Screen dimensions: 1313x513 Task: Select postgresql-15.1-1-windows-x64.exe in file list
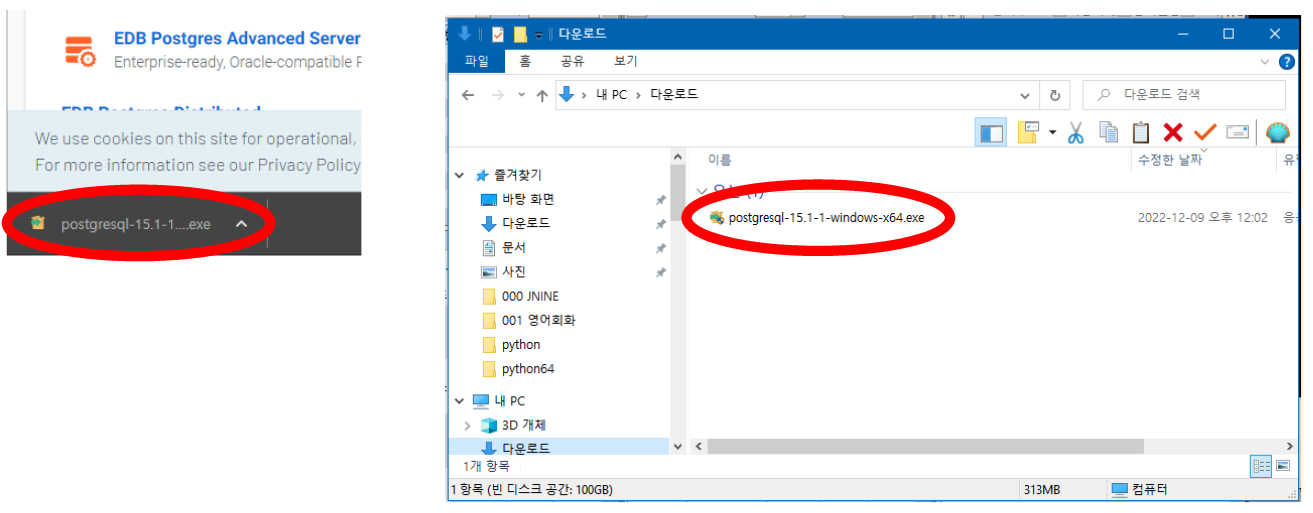[828, 217]
